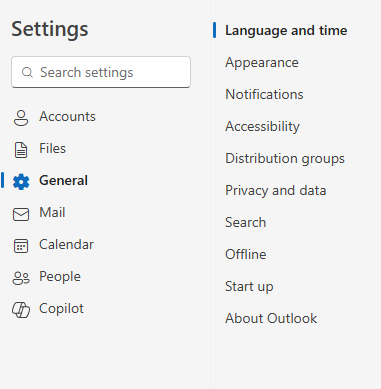The height and width of the screenshot is (389, 381).
Task: Focus the Search settings field
Action: click(101, 72)
